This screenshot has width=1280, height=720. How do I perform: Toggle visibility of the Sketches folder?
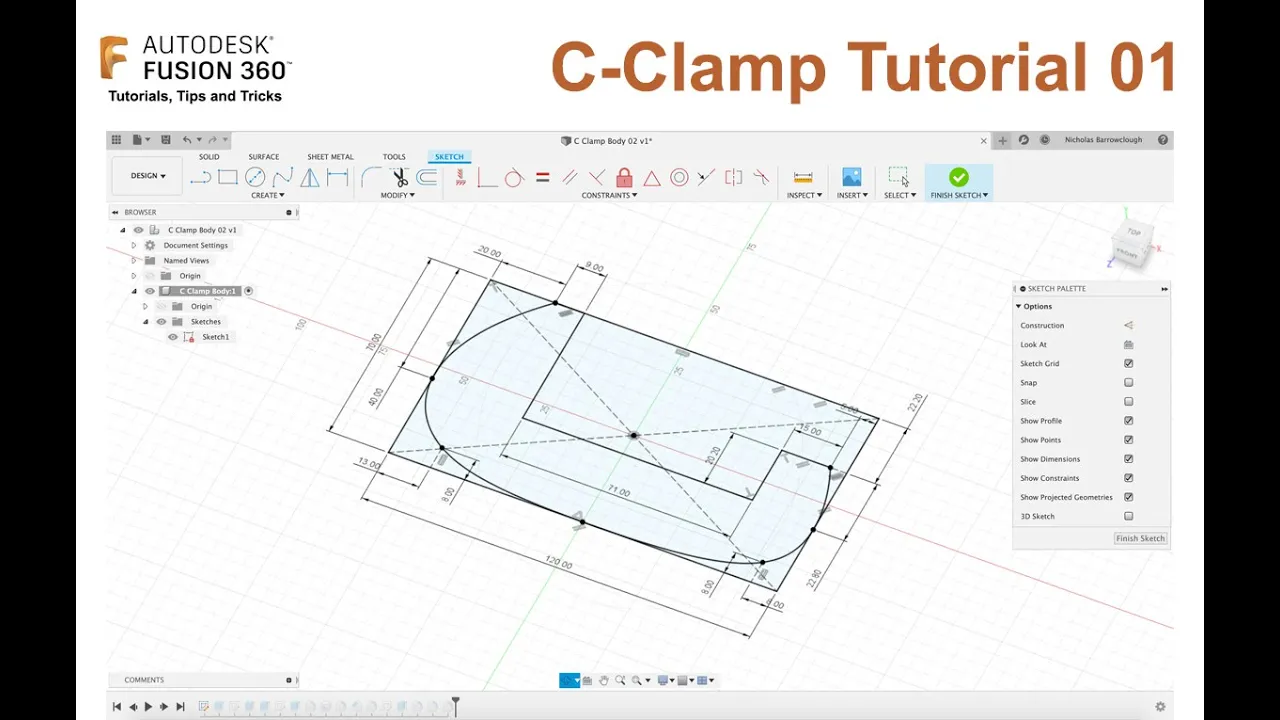point(161,322)
